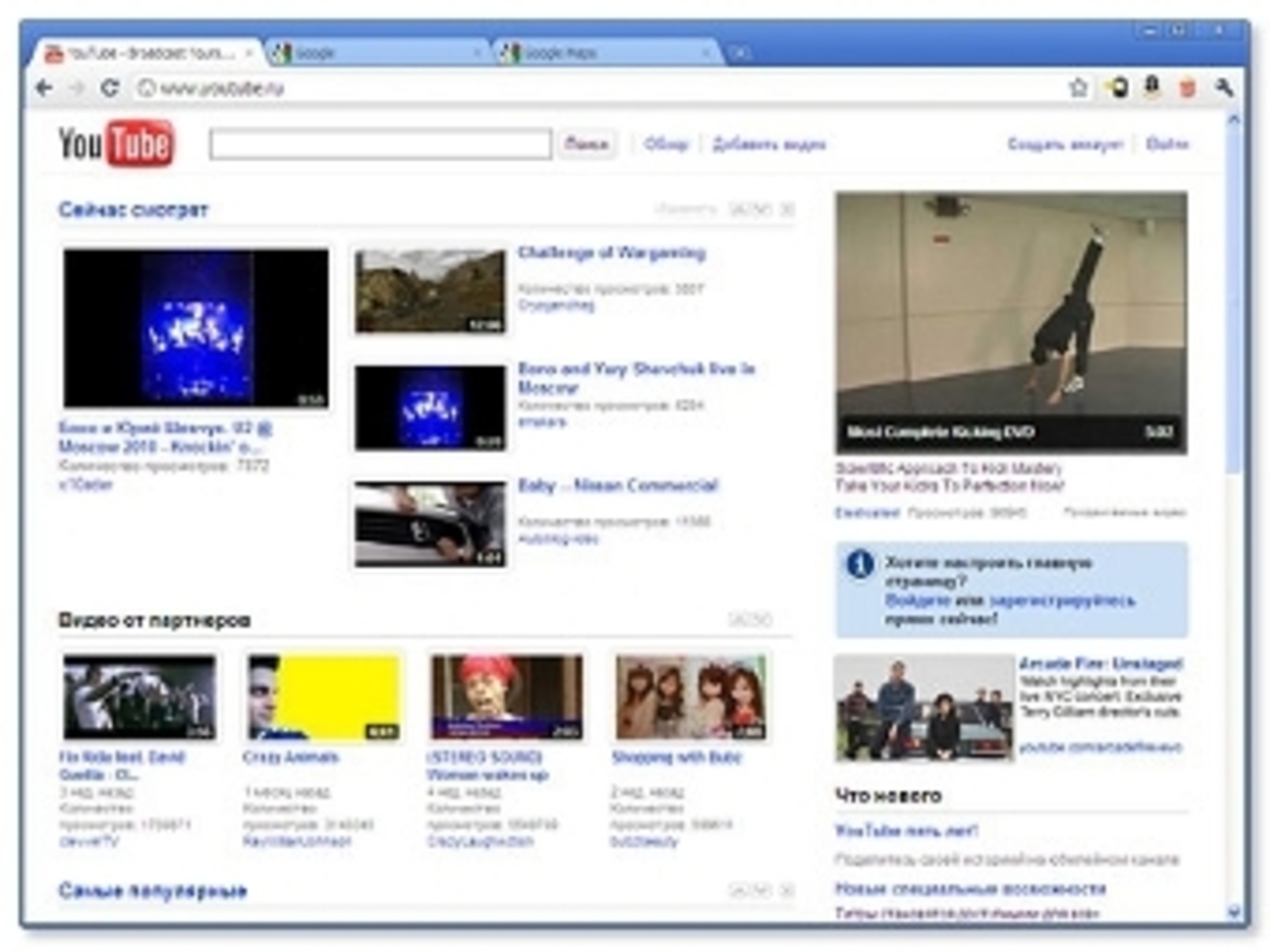Click the bell-shaped extension icon in the toolbar
Screen dimensions: 1270x952
1152,88
